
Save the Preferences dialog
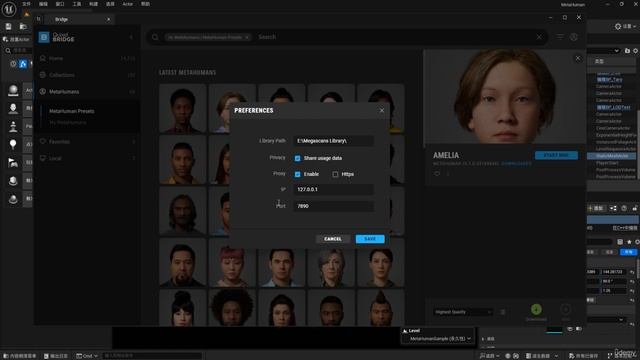370,239
